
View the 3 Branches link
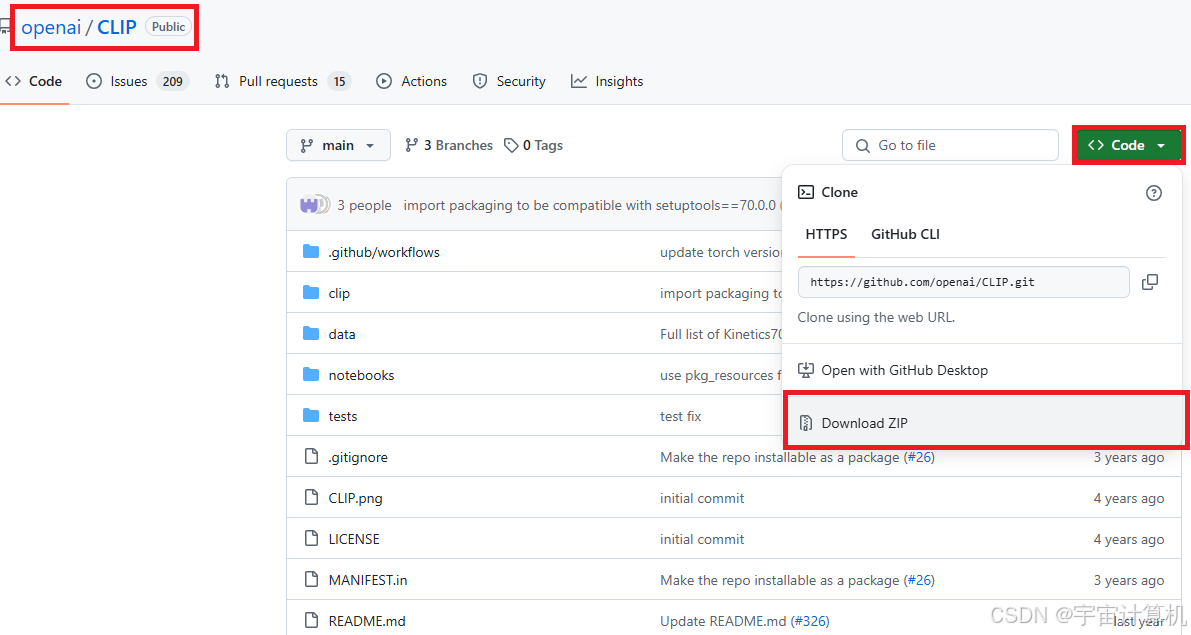[449, 145]
